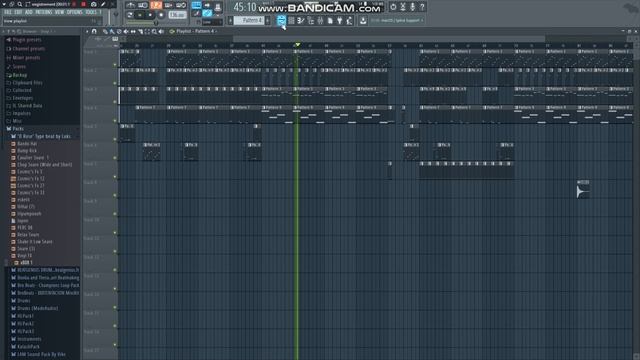
Task: Mute Track 2 using its green light
Action: [x=115, y=83]
